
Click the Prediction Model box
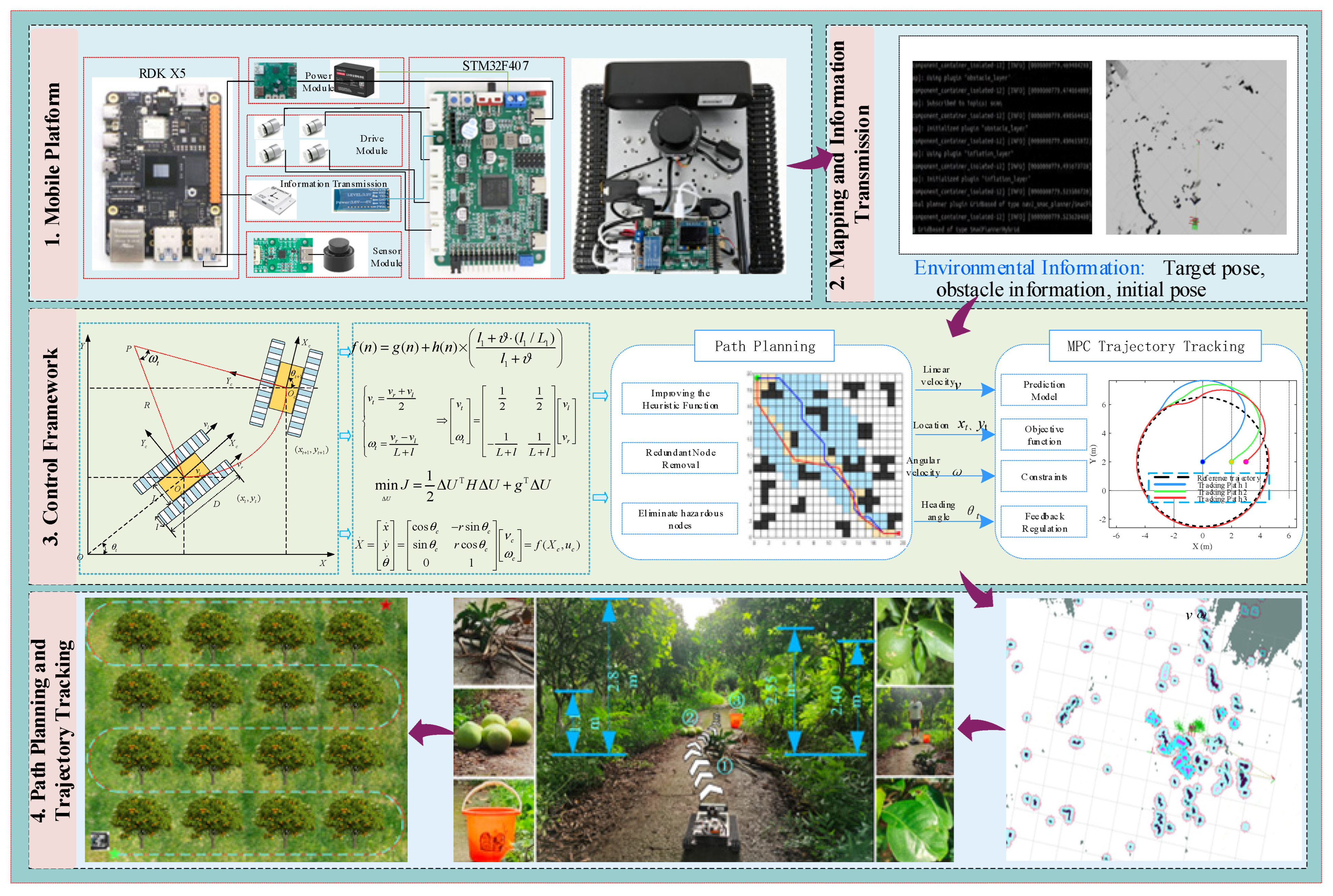1044,390
